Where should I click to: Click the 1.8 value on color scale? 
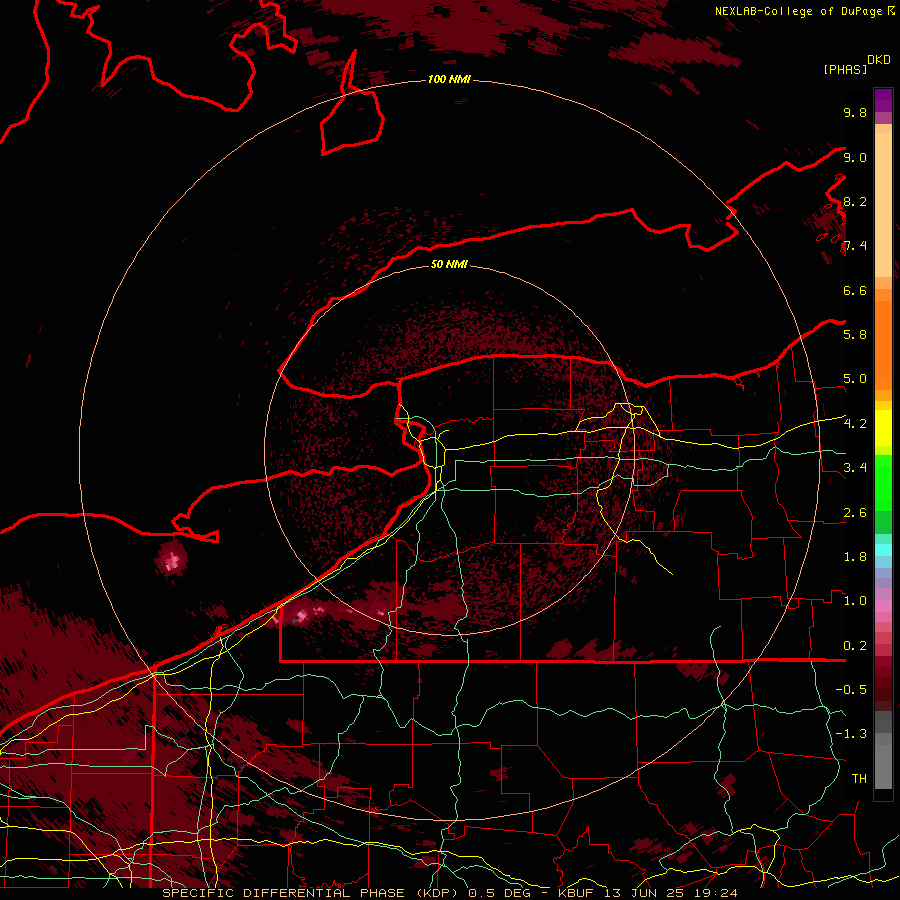[x=855, y=557]
